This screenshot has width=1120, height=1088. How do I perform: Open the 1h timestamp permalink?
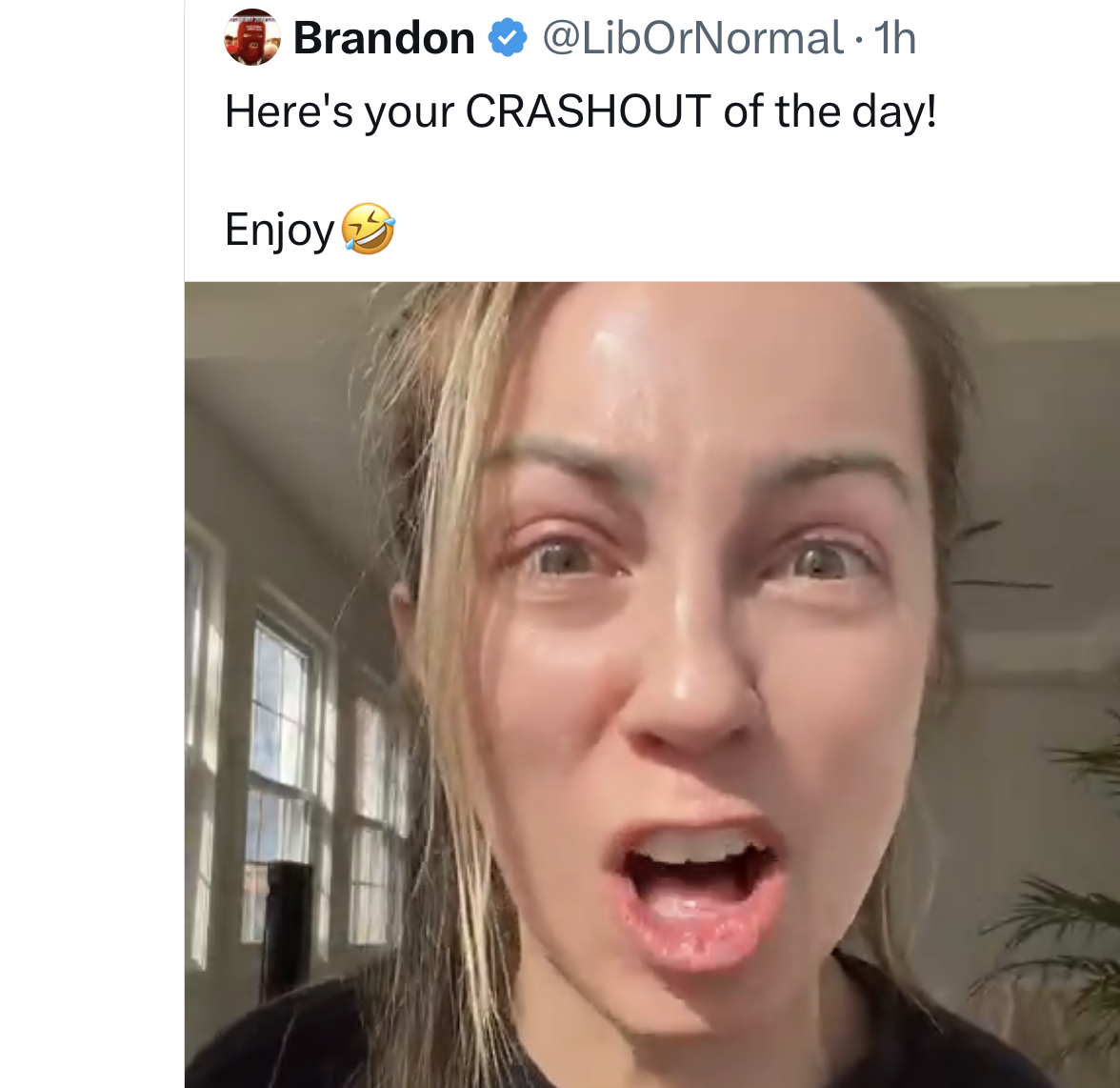(x=894, y=38)
